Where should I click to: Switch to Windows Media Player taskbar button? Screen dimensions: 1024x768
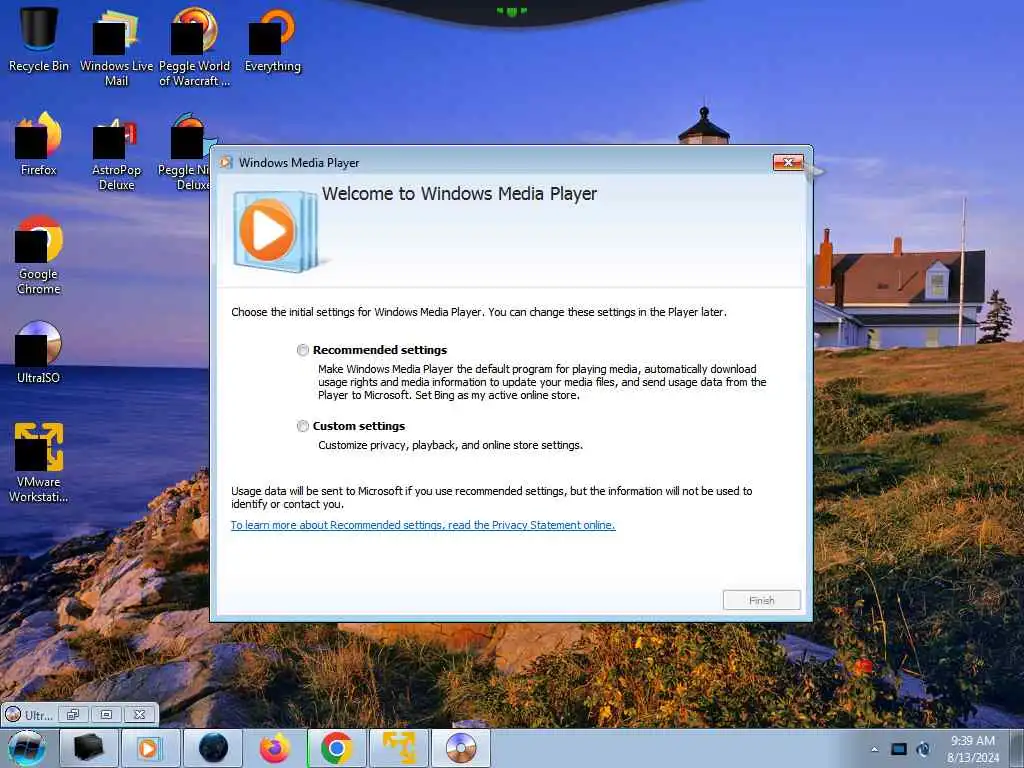point(150,748)
